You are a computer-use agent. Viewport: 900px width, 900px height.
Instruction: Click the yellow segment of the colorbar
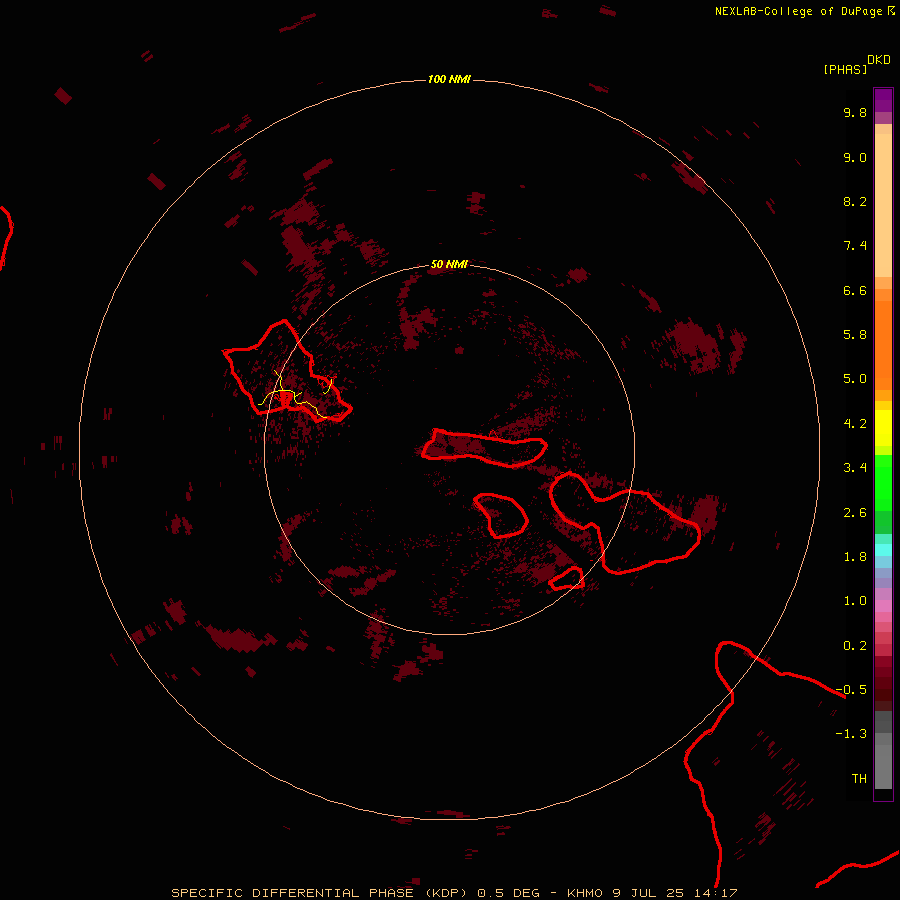coord(883,428)
